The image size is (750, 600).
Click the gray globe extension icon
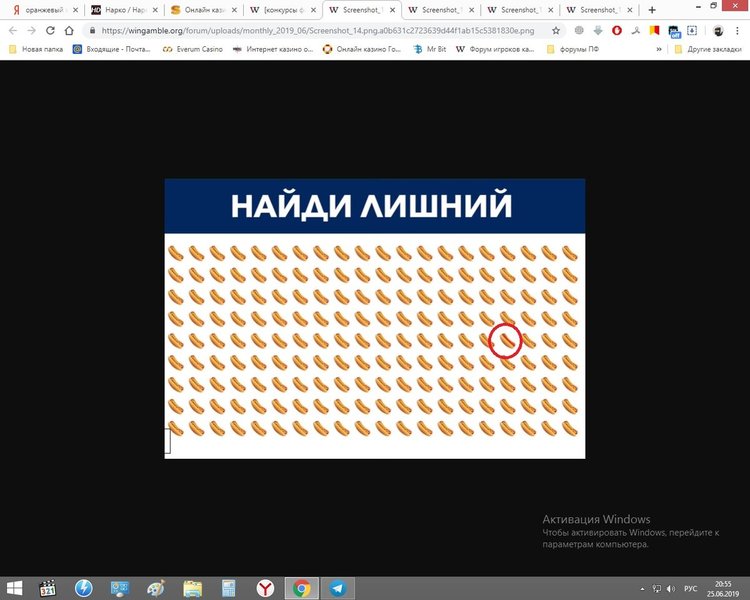tap(579, 31)
